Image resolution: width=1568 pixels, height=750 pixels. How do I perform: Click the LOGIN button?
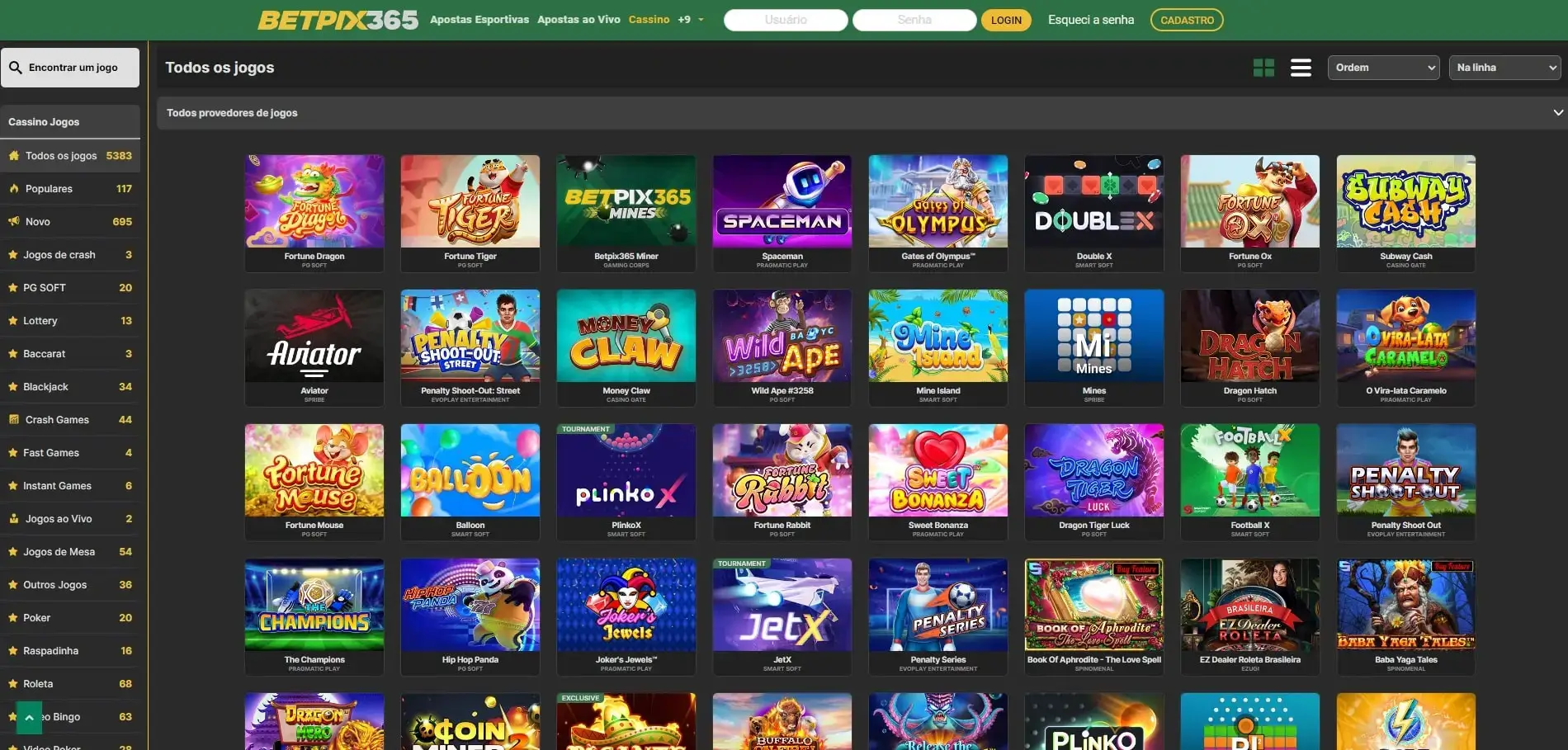click(x=1006, y=20)
